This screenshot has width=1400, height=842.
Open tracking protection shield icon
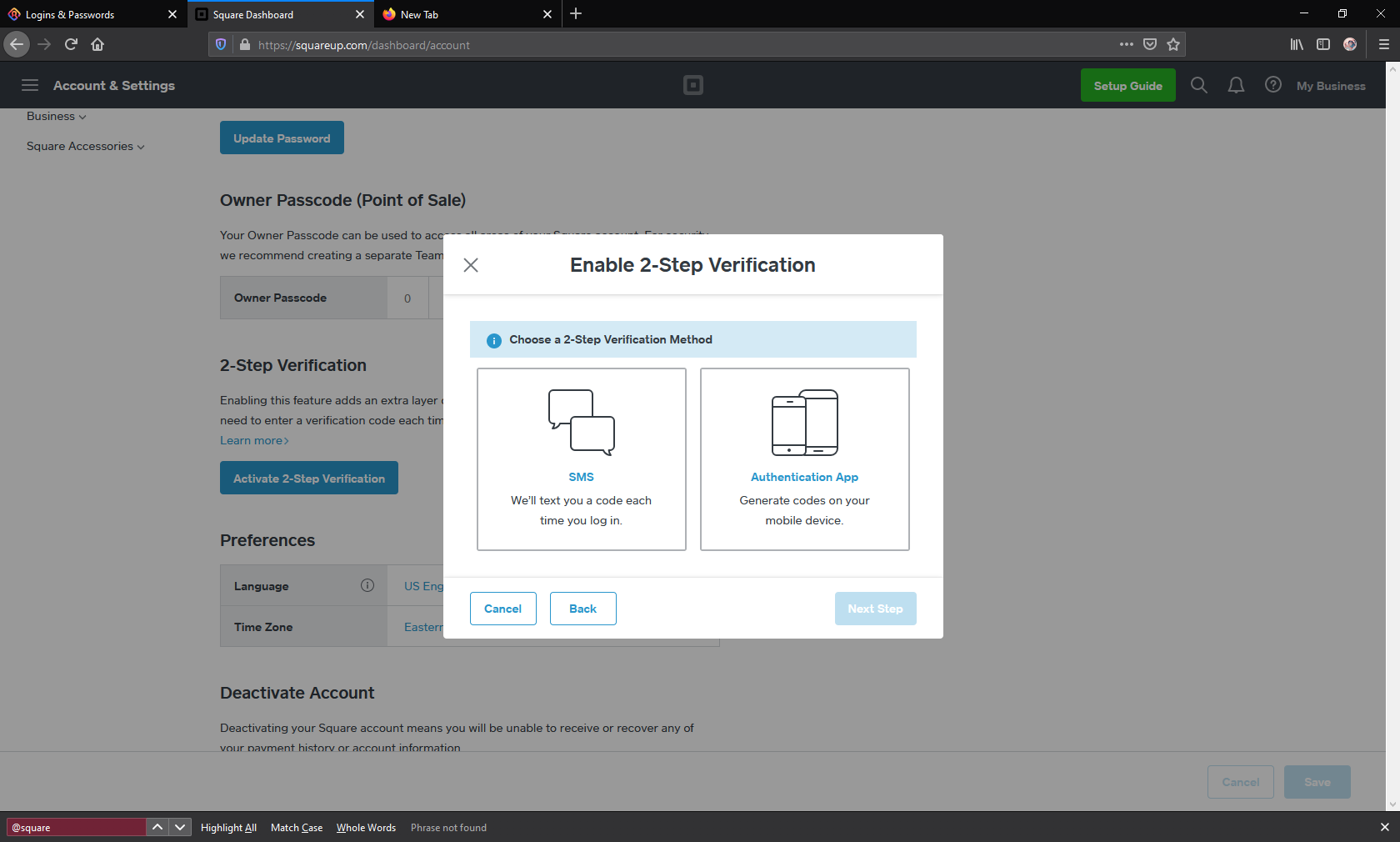(x=221, y=45)
